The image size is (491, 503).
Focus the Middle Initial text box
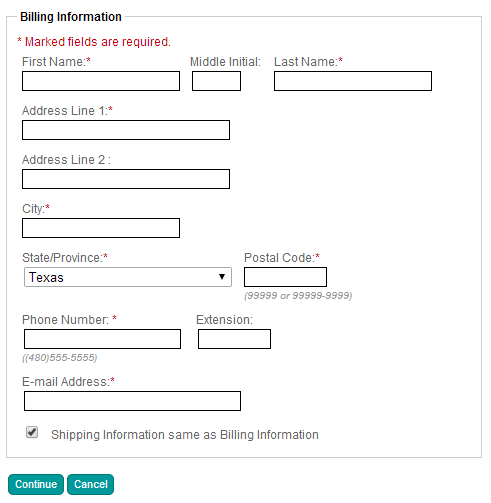point(216,81)
